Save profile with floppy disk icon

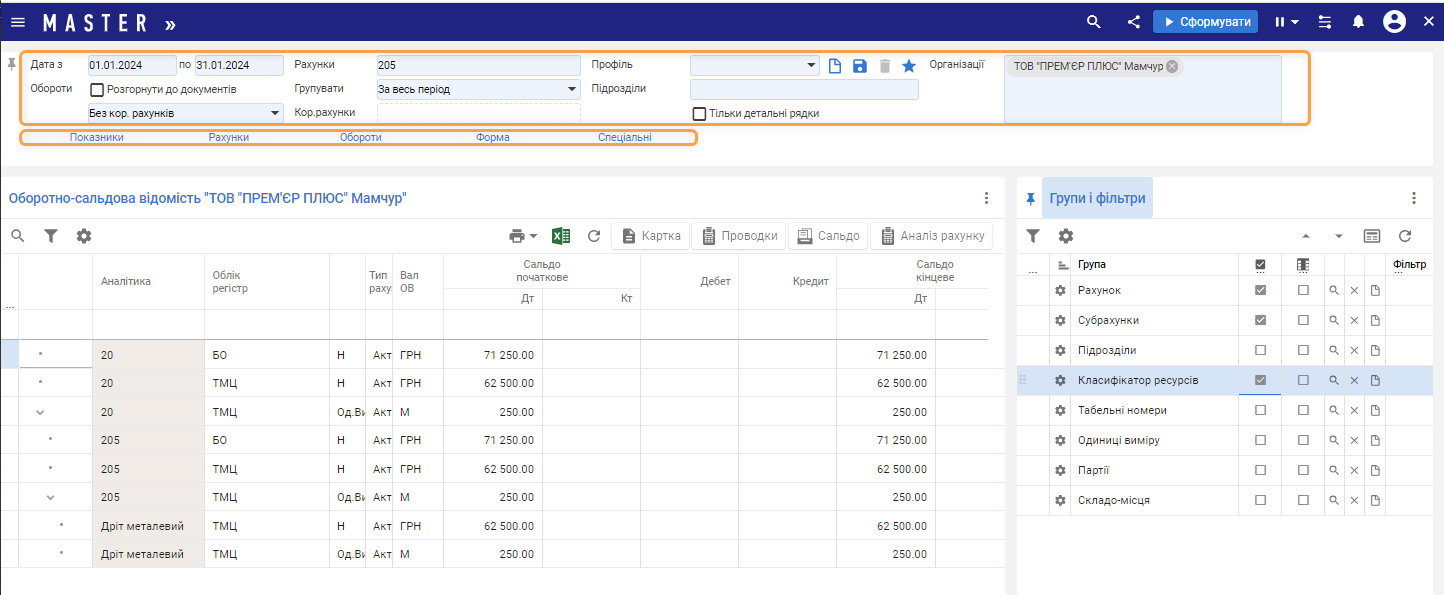pos(860,66)
